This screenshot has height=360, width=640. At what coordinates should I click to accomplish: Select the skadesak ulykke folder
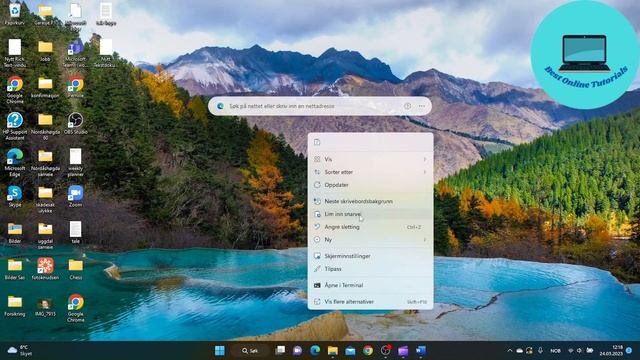45,199
